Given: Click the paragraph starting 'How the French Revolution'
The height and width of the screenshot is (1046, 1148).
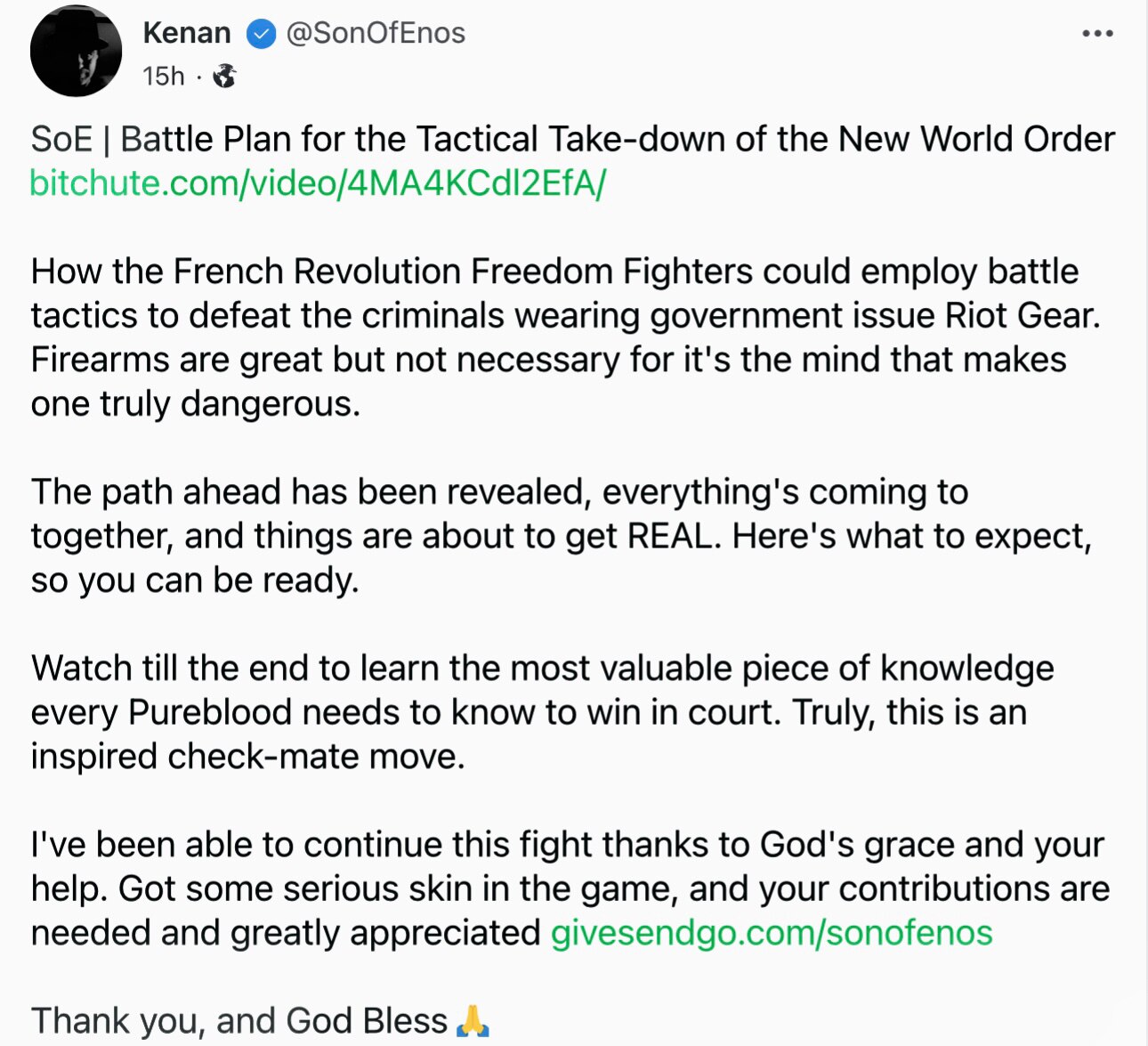Looking at the screenshot, I should pyautogui.click(x=552, y=337).
